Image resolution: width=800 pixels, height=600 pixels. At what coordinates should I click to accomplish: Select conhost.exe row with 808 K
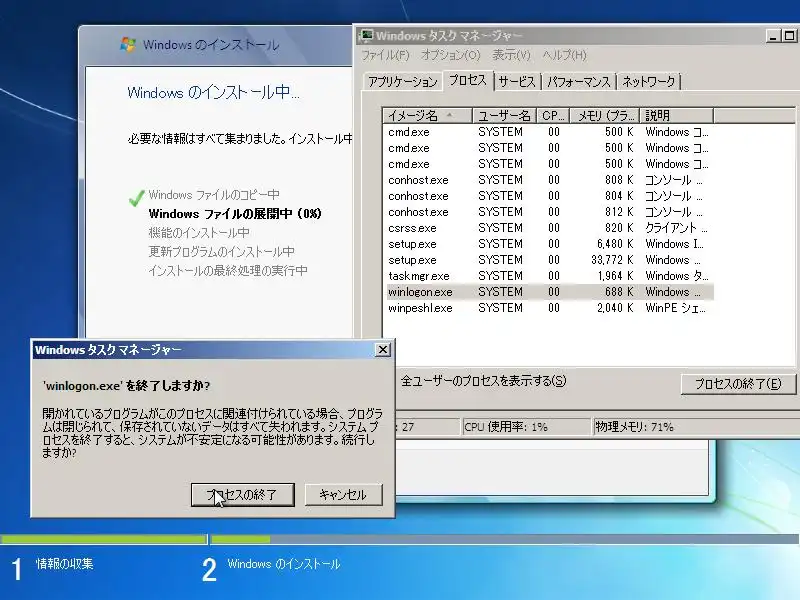[x=548, y=180]
